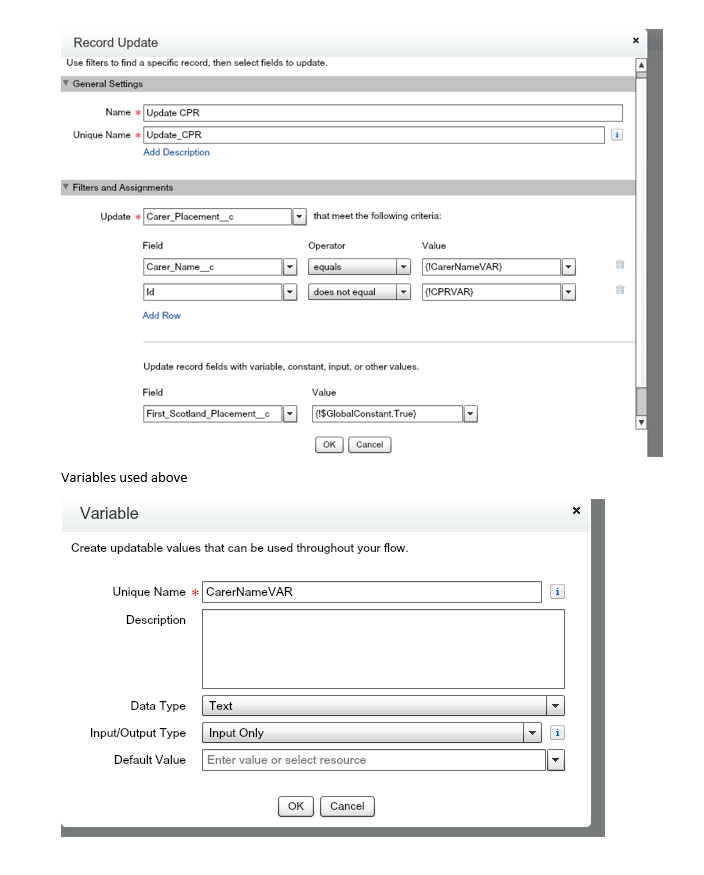Viewport: 704px width, 875px height.
Task: Open the {!CarerNameVAR} value dropdown
Action: (569, 267)
